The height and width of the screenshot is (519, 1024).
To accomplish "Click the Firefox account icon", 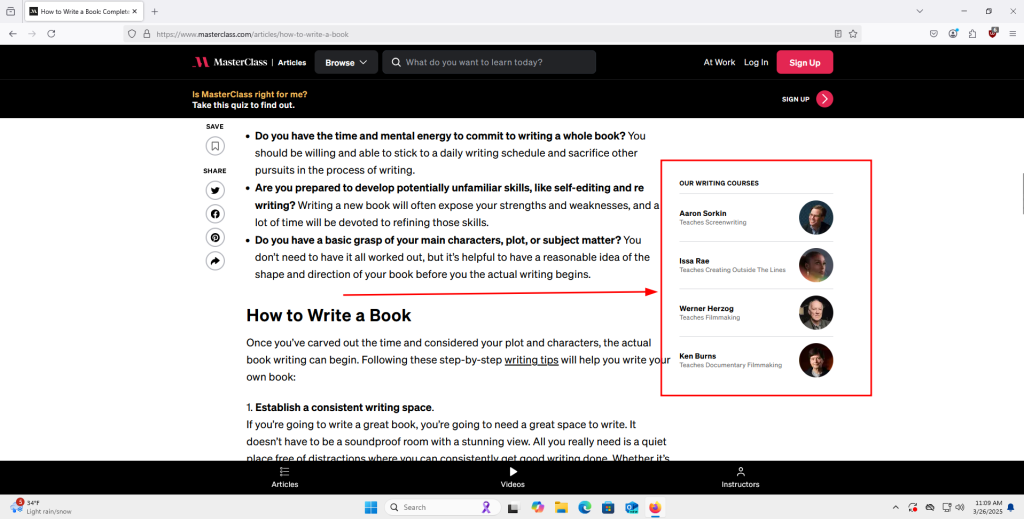I will coord(953,34).
